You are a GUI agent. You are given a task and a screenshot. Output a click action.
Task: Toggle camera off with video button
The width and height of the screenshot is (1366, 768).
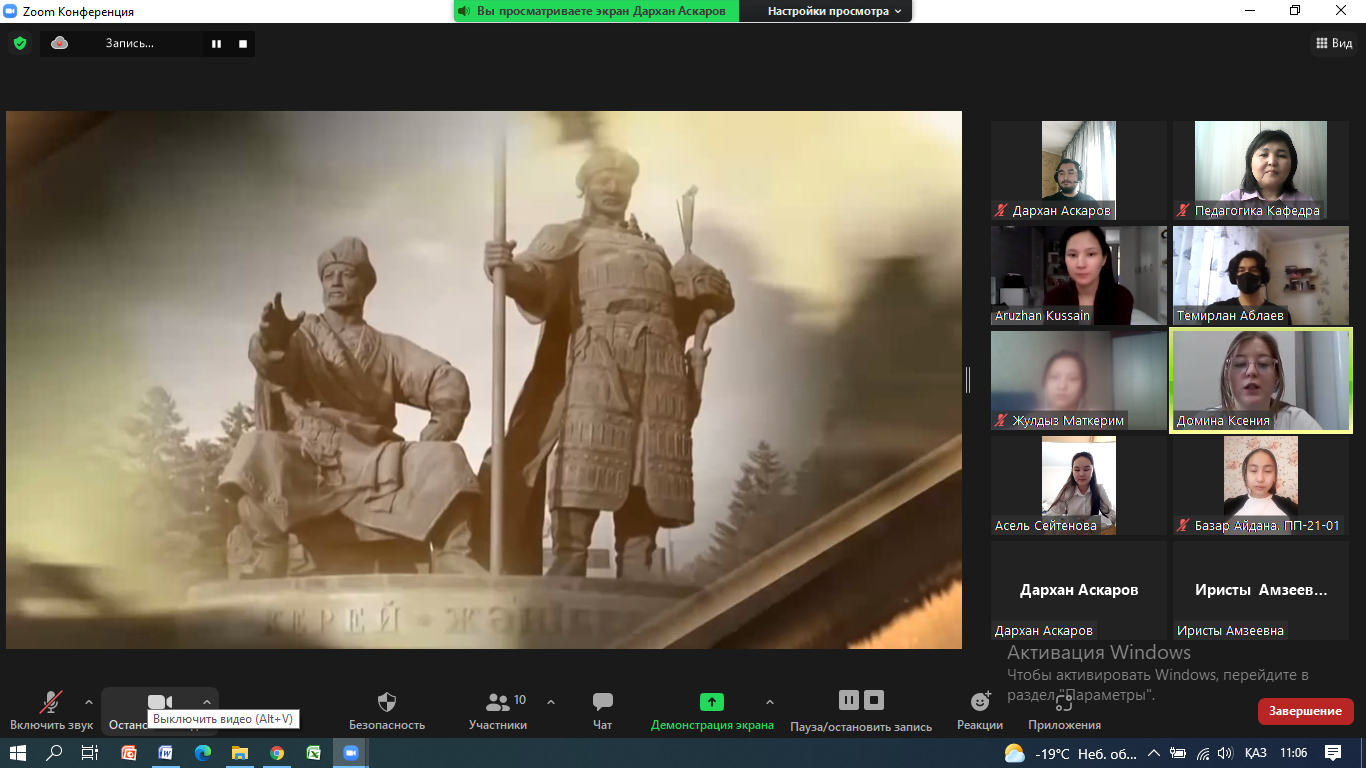[160, 703]
